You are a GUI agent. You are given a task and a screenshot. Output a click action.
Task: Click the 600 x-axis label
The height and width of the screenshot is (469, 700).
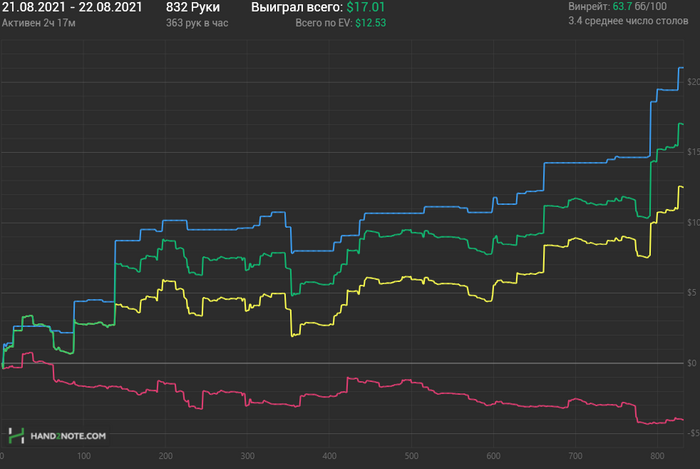click(493, 456)
